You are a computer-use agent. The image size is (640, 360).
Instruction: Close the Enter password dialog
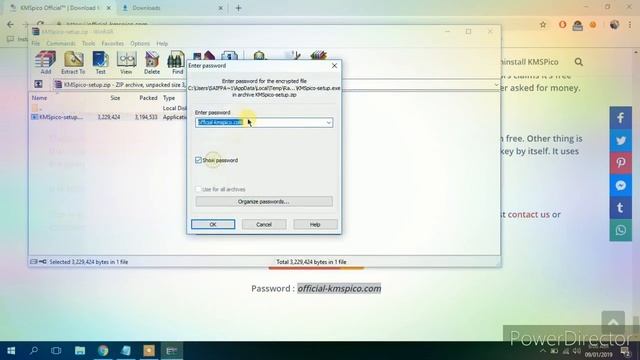pyautogui.click(x=334, y=65)
